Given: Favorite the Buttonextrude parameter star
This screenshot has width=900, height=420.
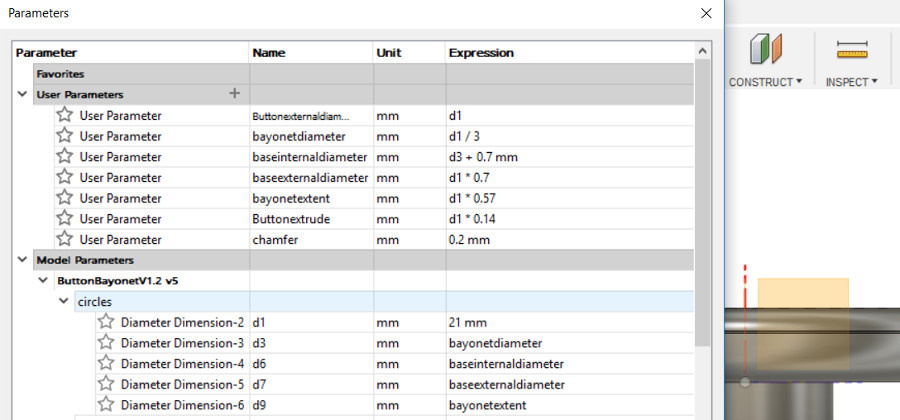Looking at the screenshot, I should (65, 219).
